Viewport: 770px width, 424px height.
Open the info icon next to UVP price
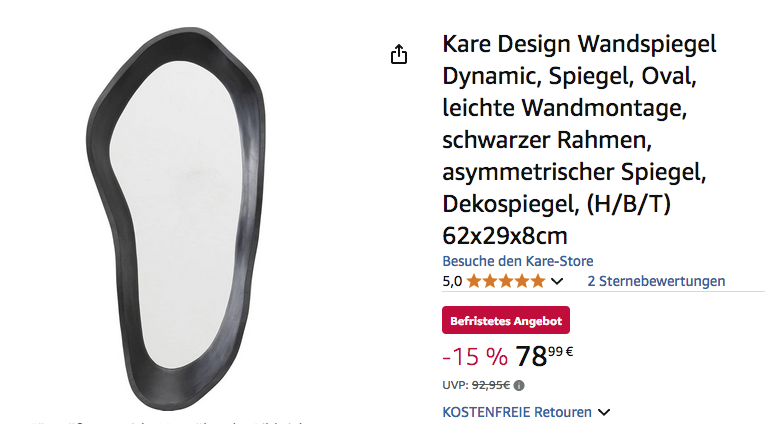tap(519, 386)
